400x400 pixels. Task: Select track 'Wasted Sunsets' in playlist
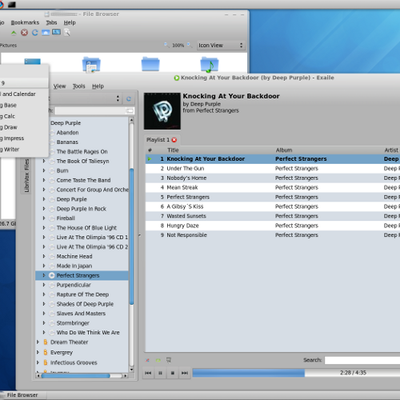(273, 216)
